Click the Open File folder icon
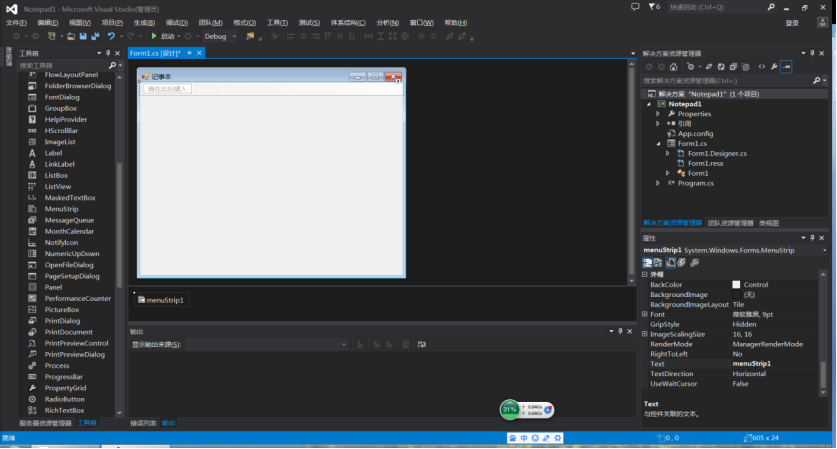This screenshot has width=837, height=449. point(70,36)
